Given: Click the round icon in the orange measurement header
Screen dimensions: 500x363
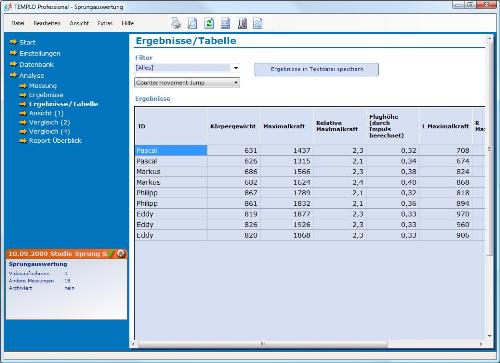Looking at the screenshot, I should point(121,254).
